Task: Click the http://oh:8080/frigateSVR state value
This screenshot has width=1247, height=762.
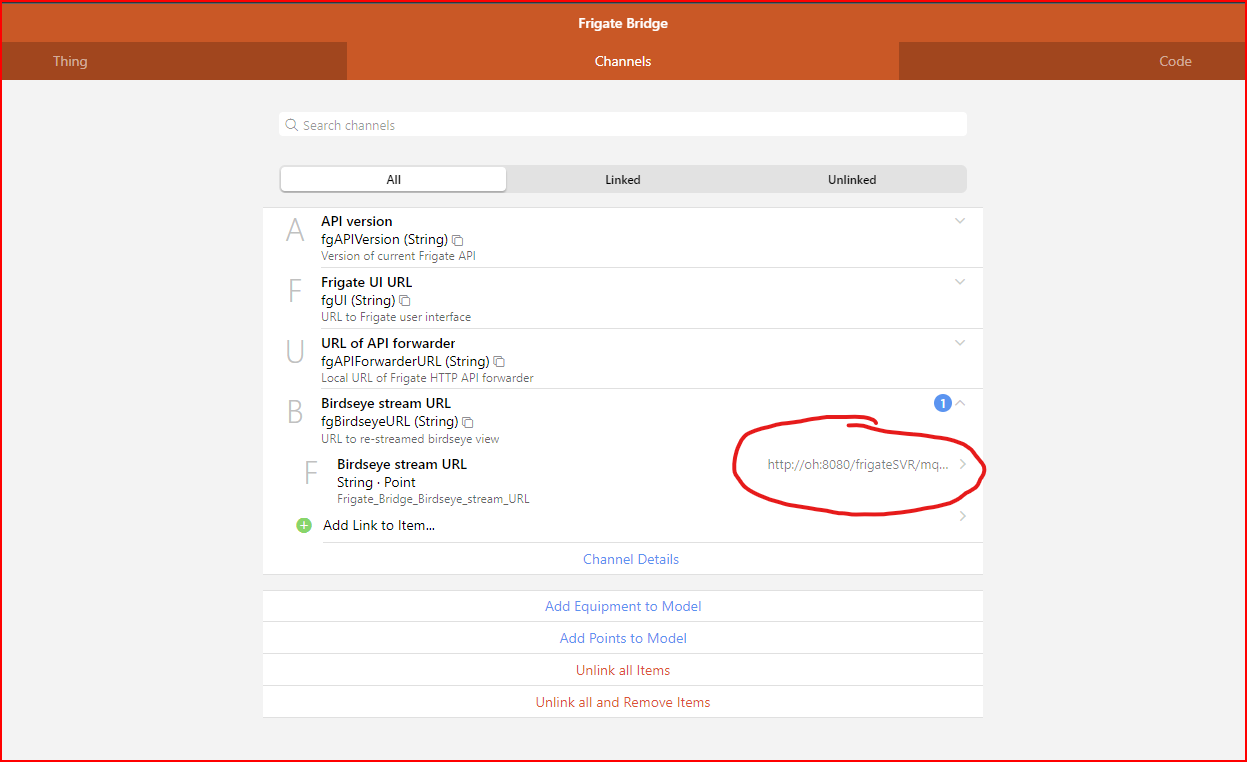Action: 858,464
